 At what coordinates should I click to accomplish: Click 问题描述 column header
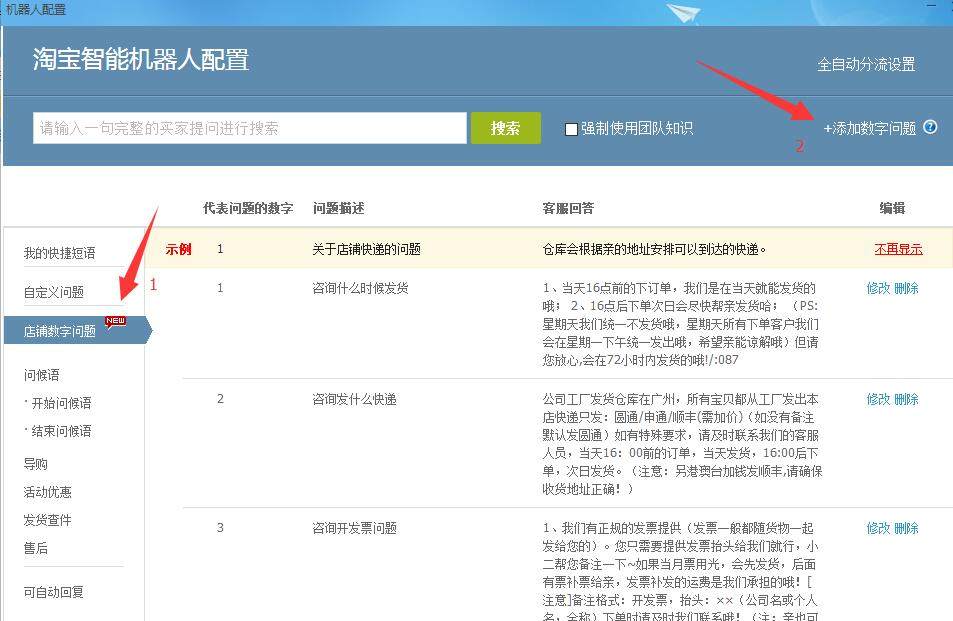coord(339,208)
